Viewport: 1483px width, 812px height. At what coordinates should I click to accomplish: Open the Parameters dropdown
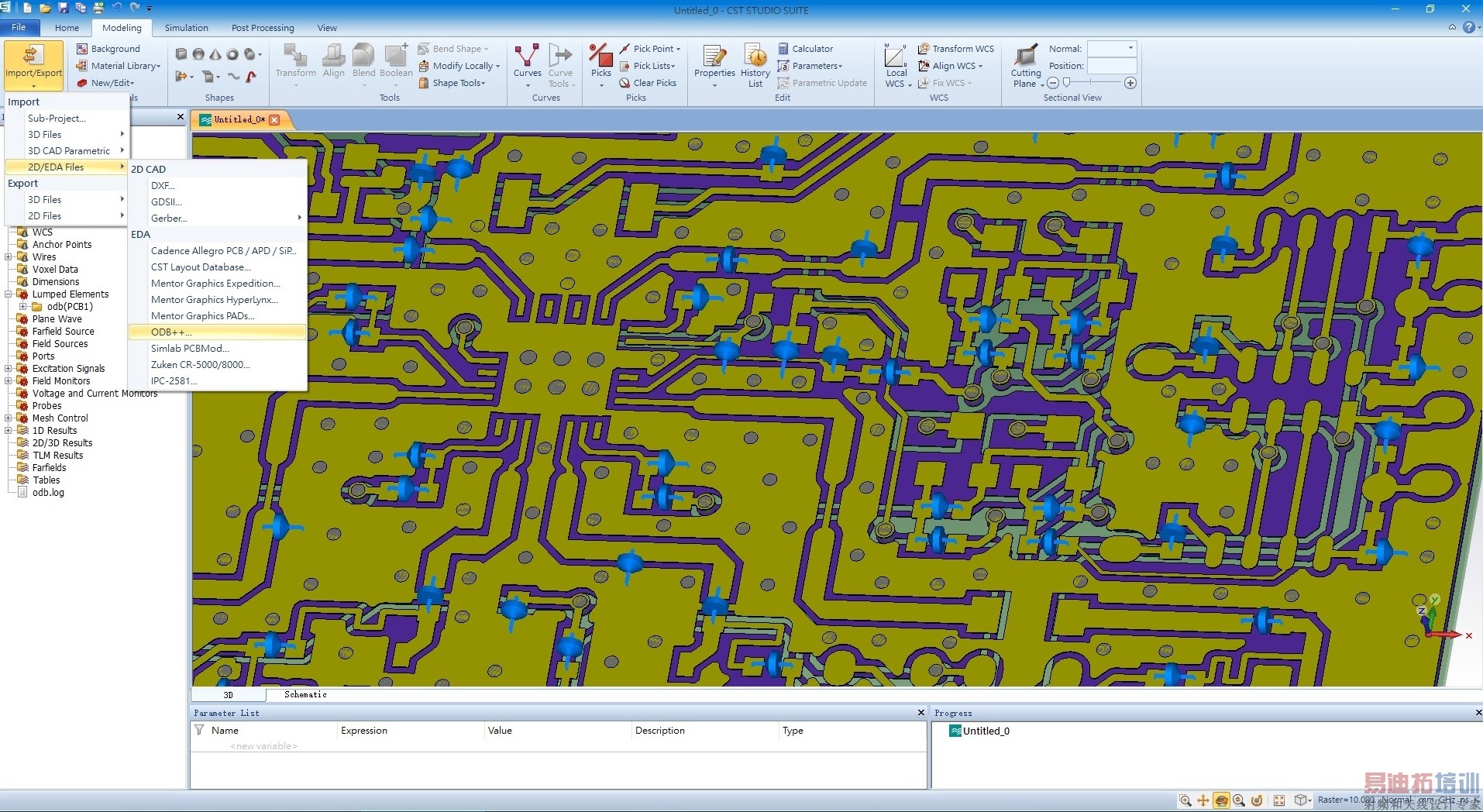point(810,66)
